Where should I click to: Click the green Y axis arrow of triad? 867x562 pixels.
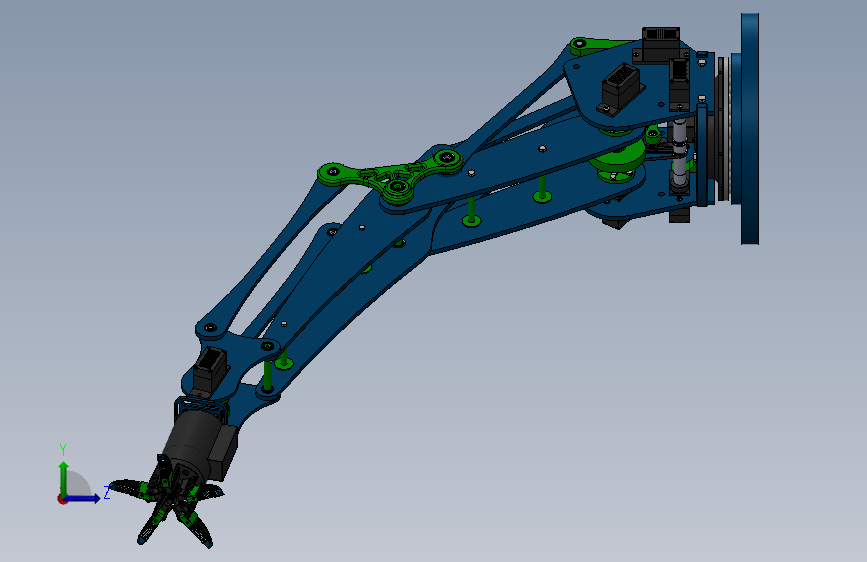point(64,479)
